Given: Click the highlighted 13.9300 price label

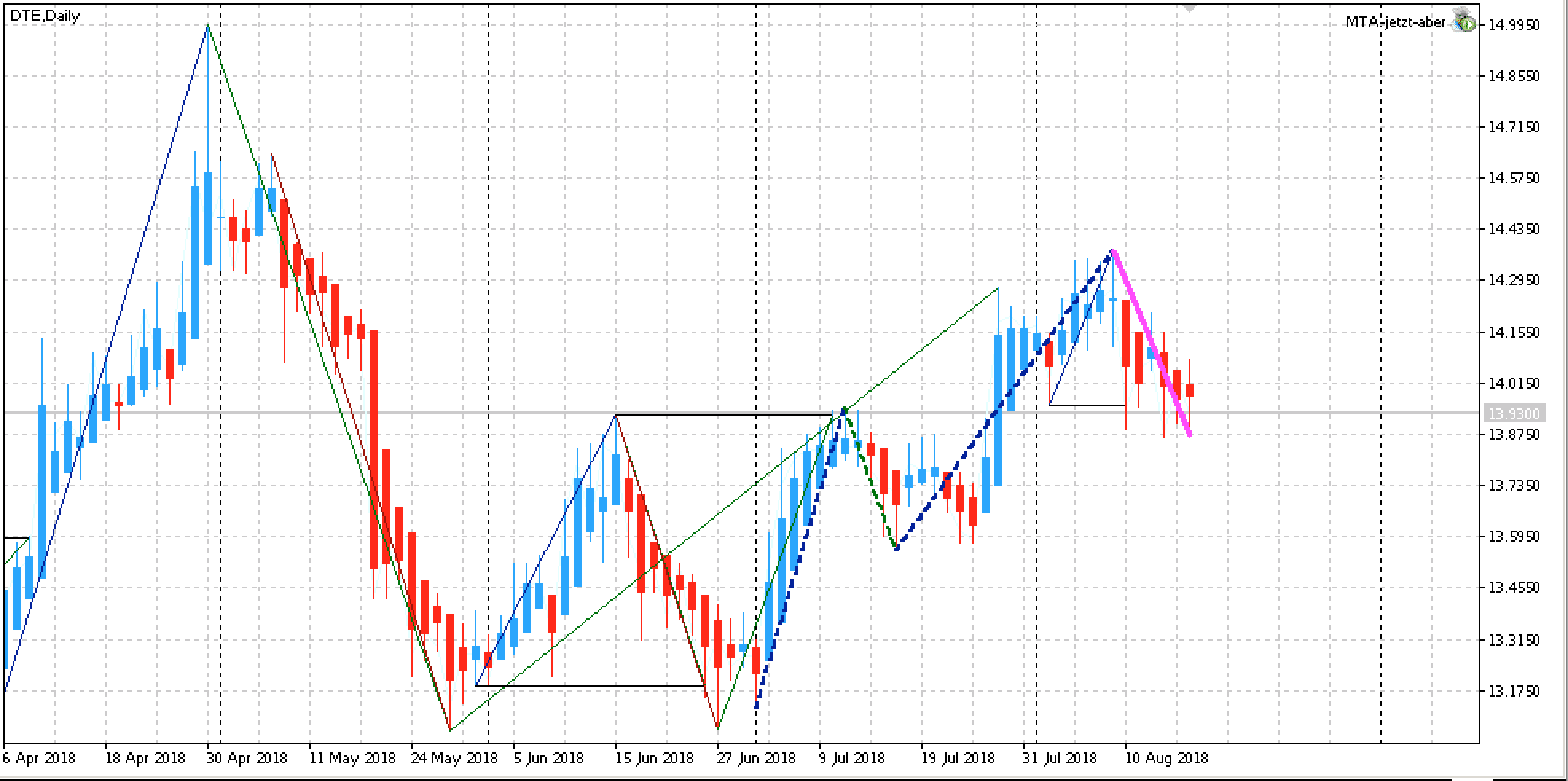Looking at the screenshot, I should point(1514,414).
